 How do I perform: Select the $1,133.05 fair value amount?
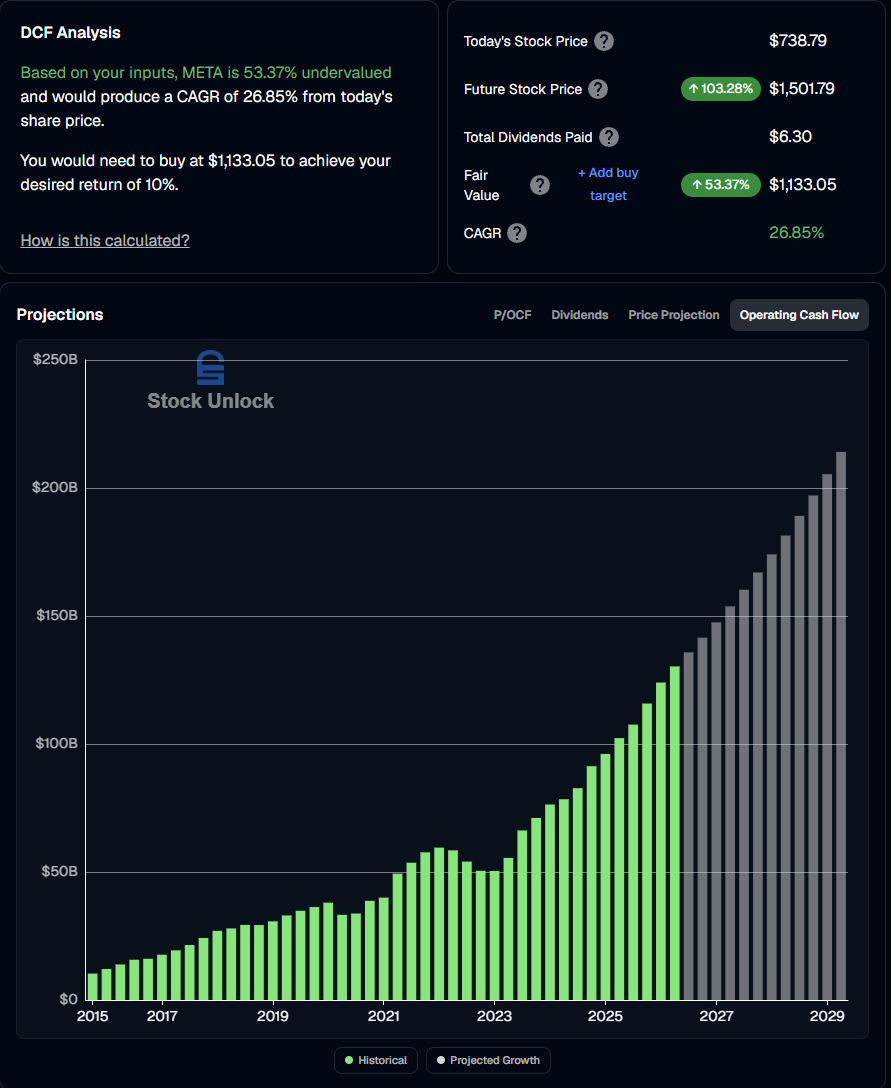coord(802,185)
